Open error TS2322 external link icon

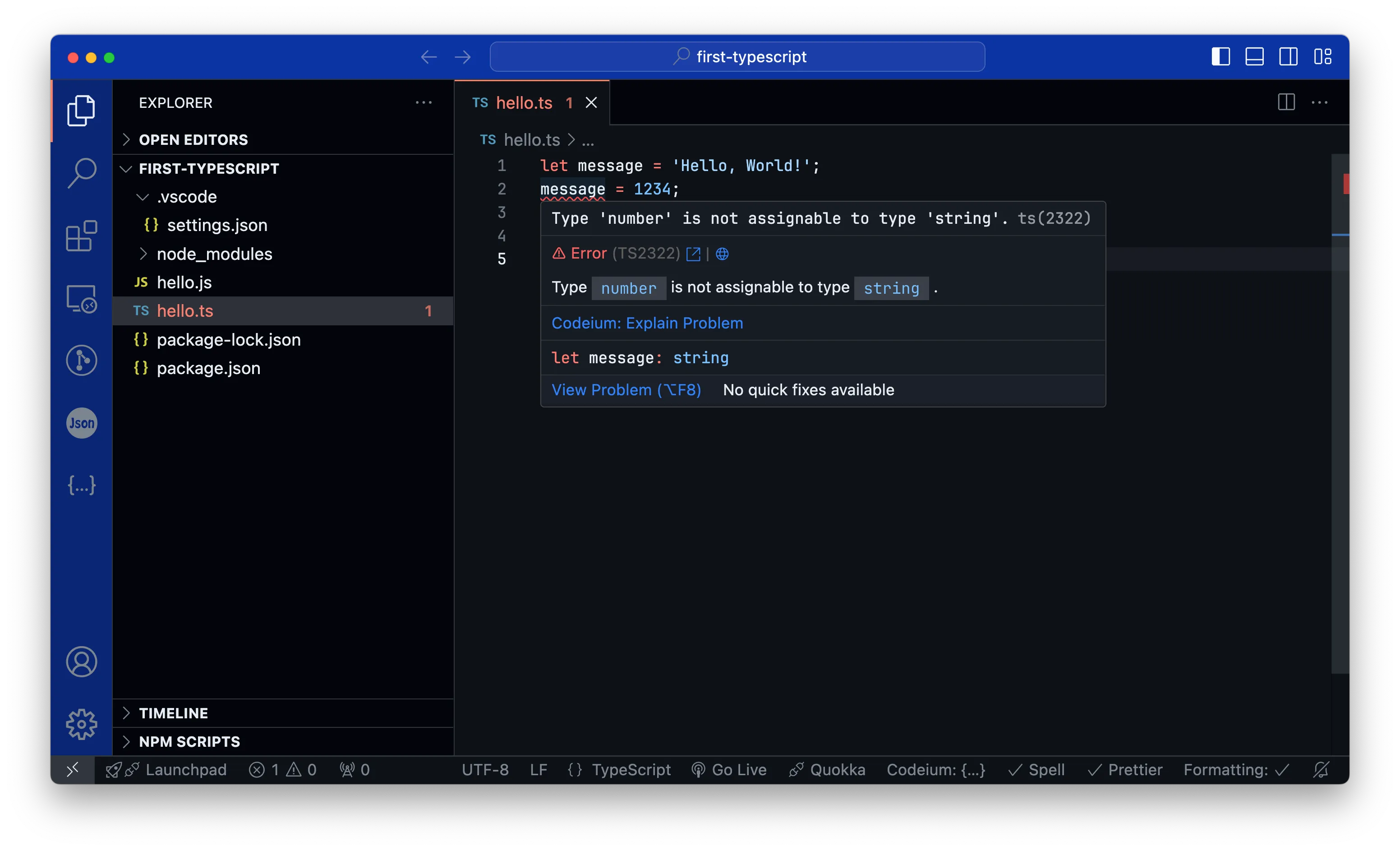pyautogui.click(x=693, y=254)
